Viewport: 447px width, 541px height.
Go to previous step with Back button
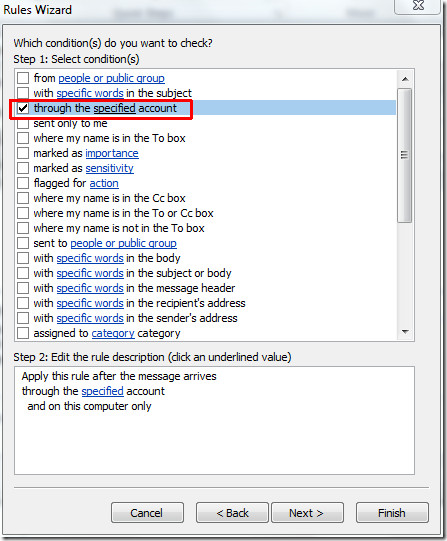[232, 513]
